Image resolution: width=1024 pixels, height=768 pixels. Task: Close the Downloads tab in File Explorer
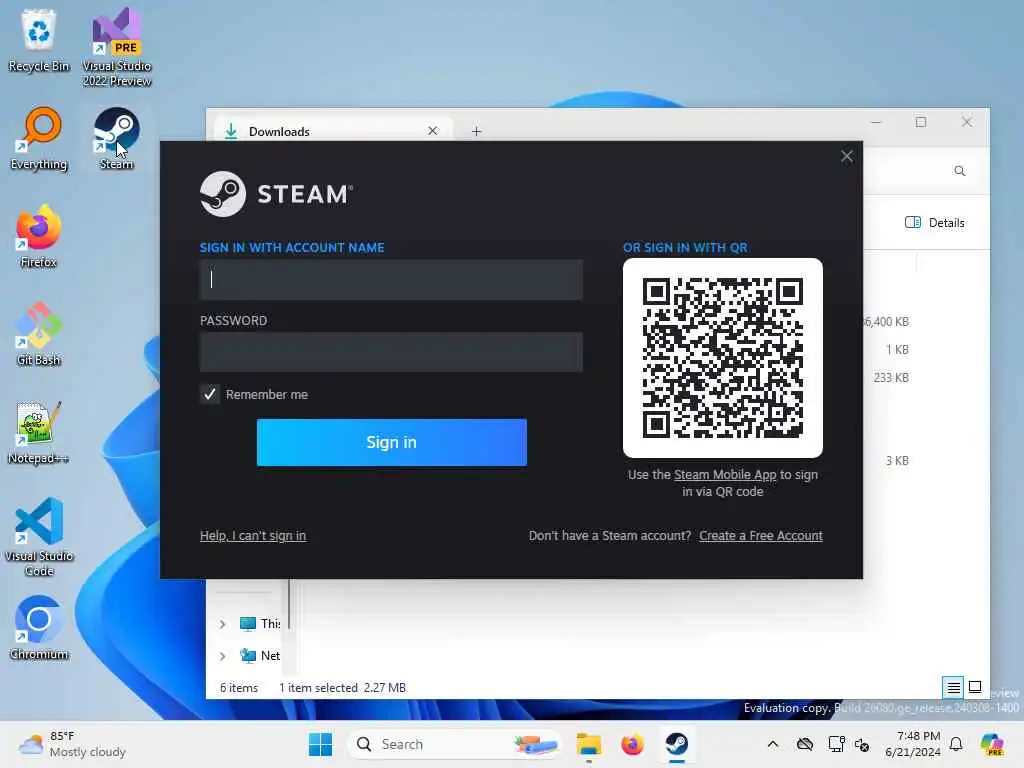pos(432,131)
